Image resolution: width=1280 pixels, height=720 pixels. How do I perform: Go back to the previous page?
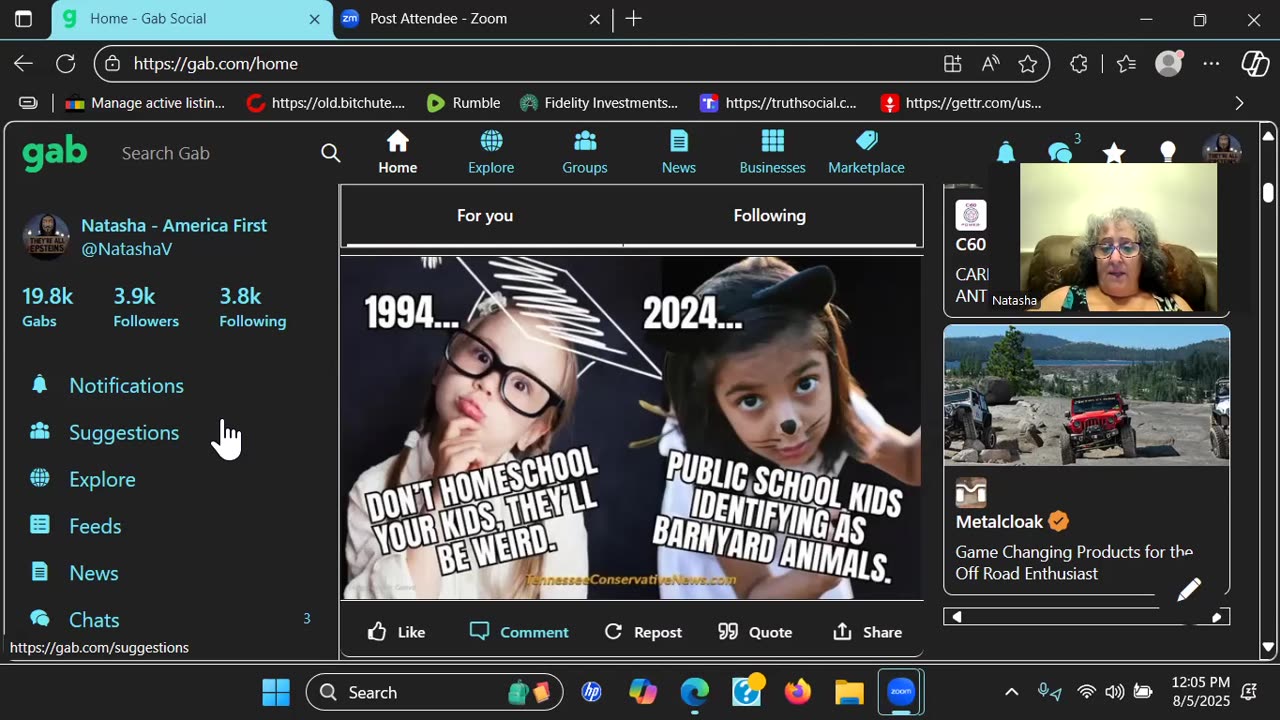click(x=23, y=64)
